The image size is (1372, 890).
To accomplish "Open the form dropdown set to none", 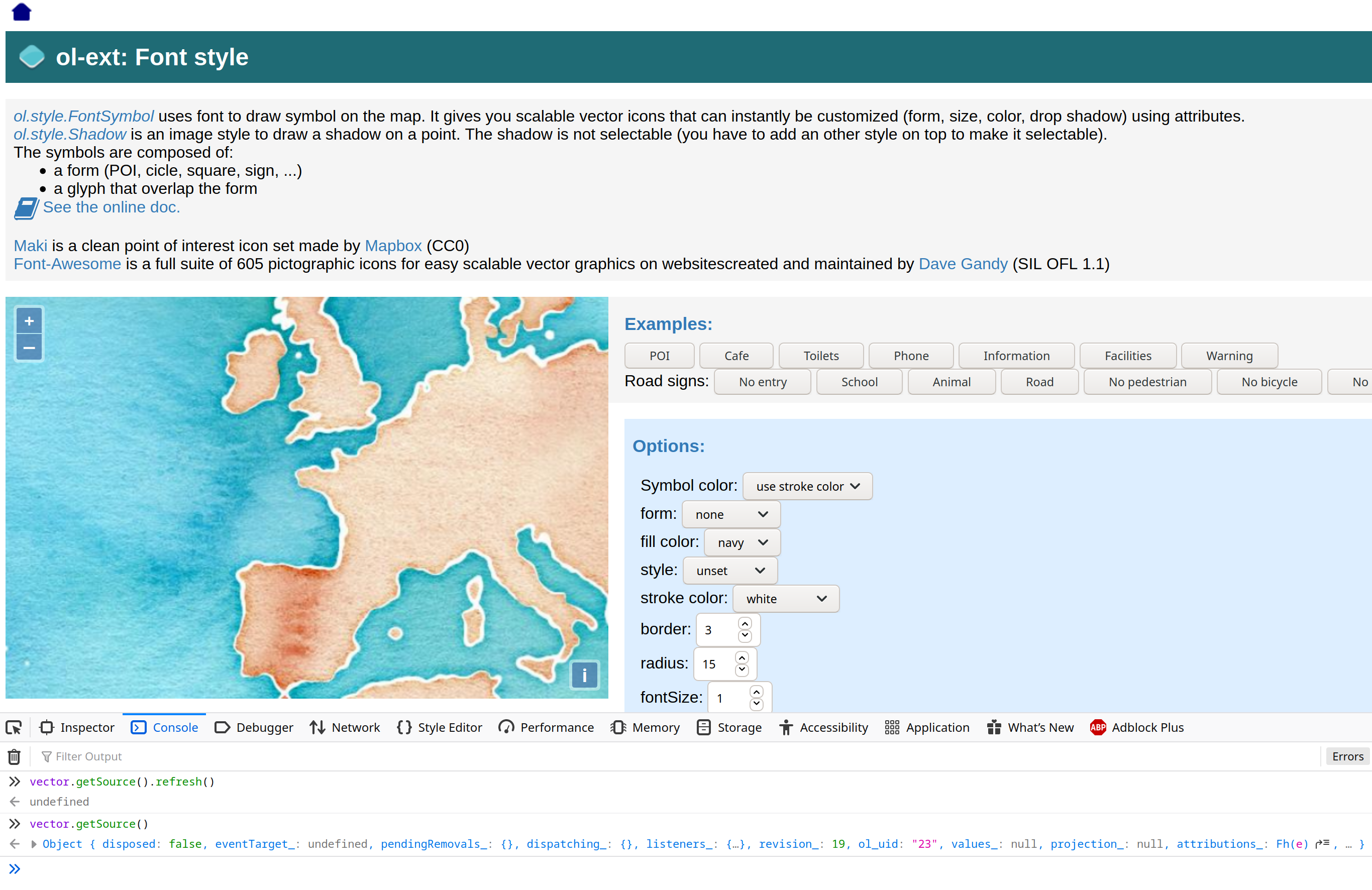I will 730,514.
